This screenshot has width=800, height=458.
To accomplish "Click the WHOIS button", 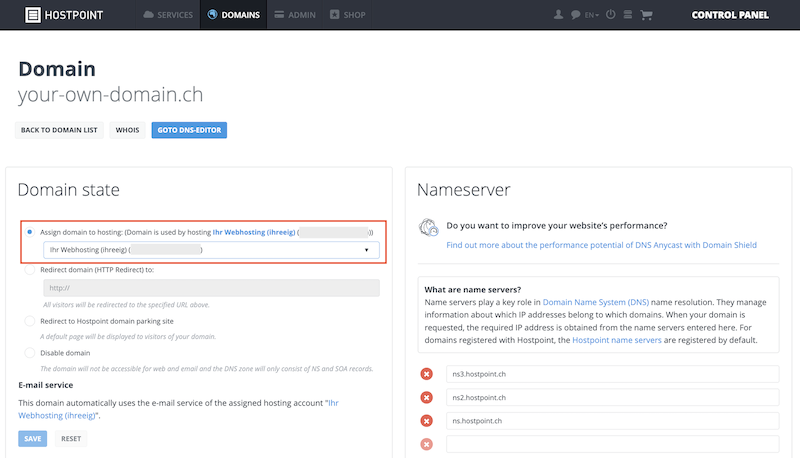I will [127, 130].
